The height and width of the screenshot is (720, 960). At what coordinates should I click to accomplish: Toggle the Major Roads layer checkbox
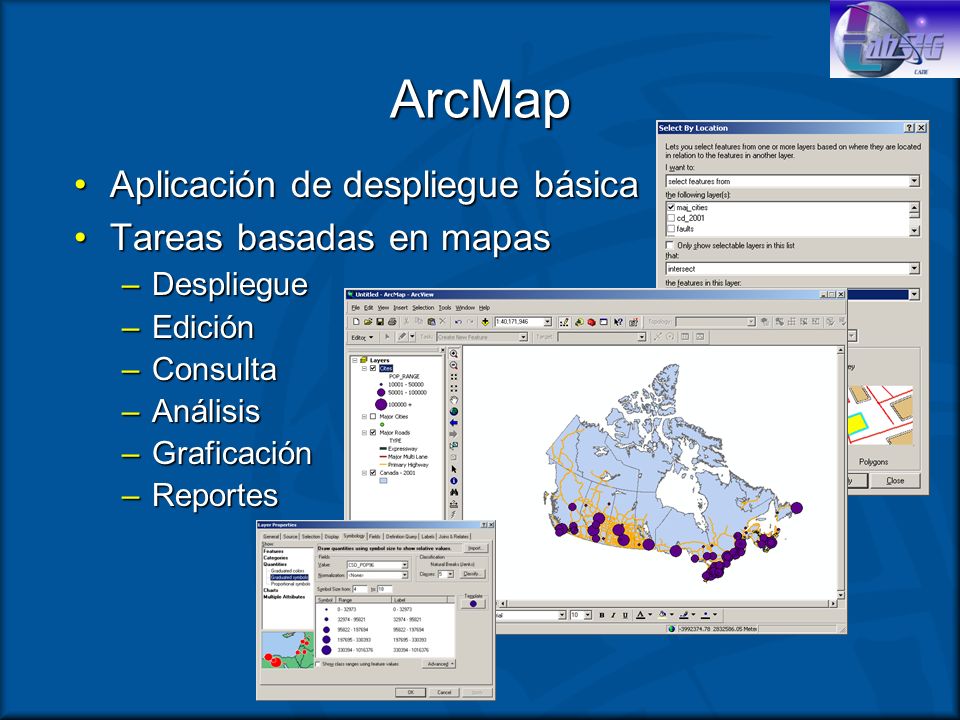coord(373,432)
